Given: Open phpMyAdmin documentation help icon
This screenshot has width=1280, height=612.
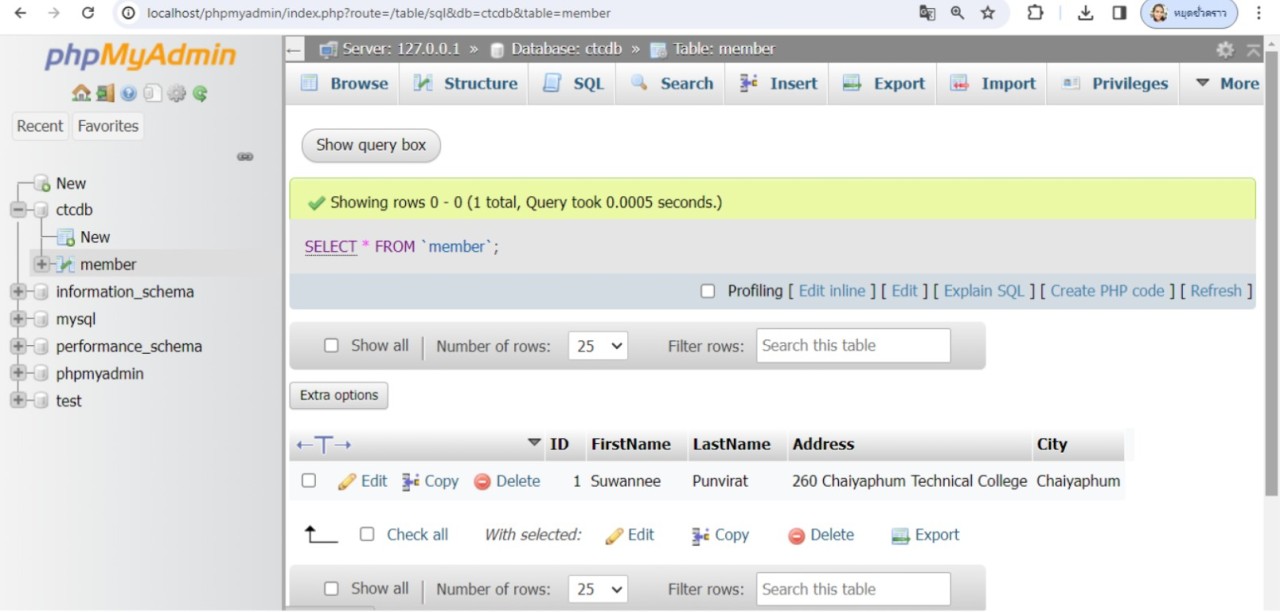Looking at the screenshot, I should 129,93.
